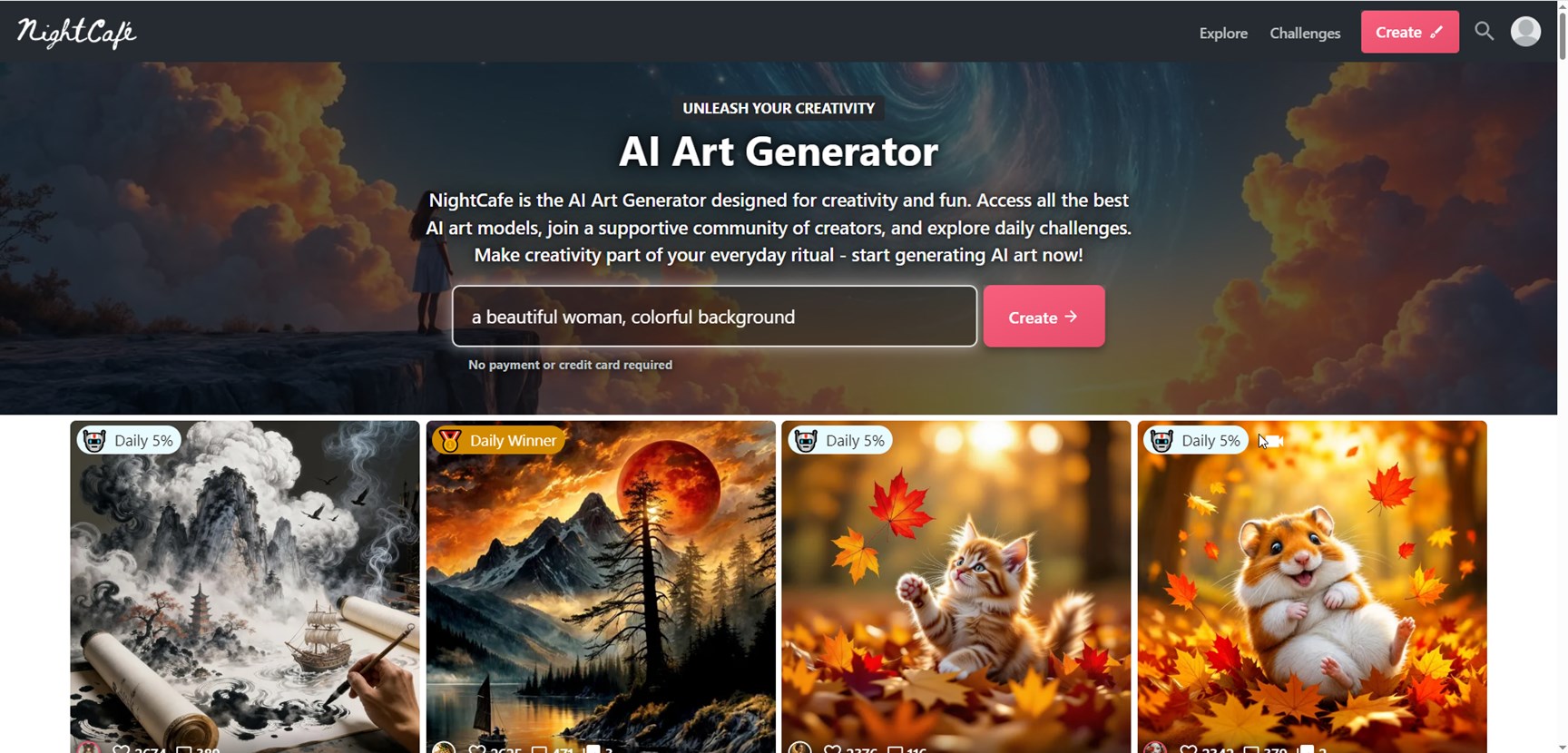Screen dimensions: 1568x753
Task: Open the hamster in leaves thumbnail
Action: click(x=1312, y=586)
